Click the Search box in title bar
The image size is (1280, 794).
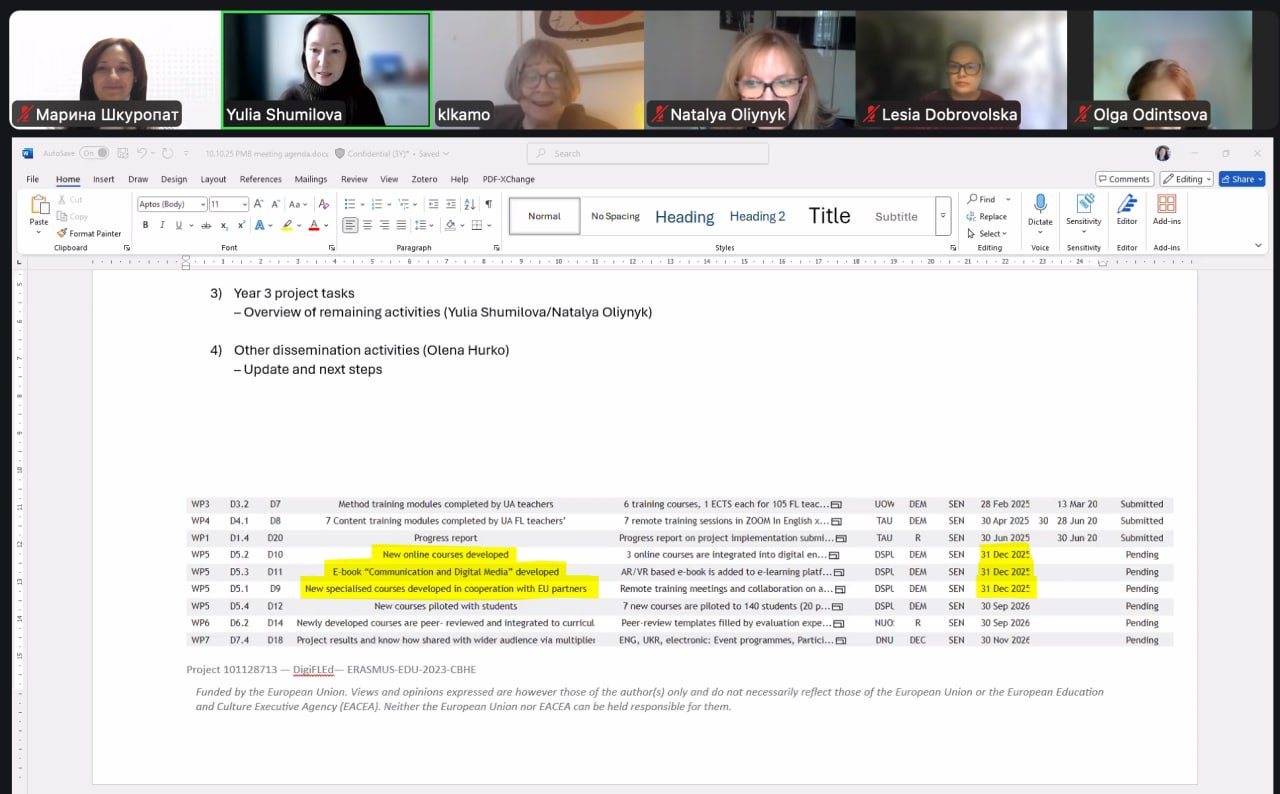(x=648, y=153)
